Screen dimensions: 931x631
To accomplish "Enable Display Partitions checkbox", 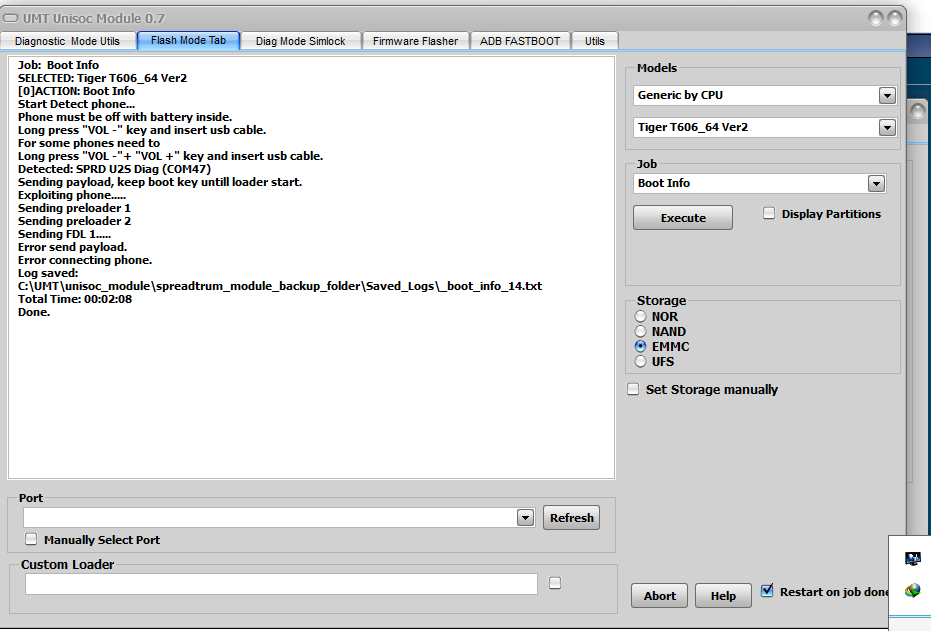I will point(769,213).
